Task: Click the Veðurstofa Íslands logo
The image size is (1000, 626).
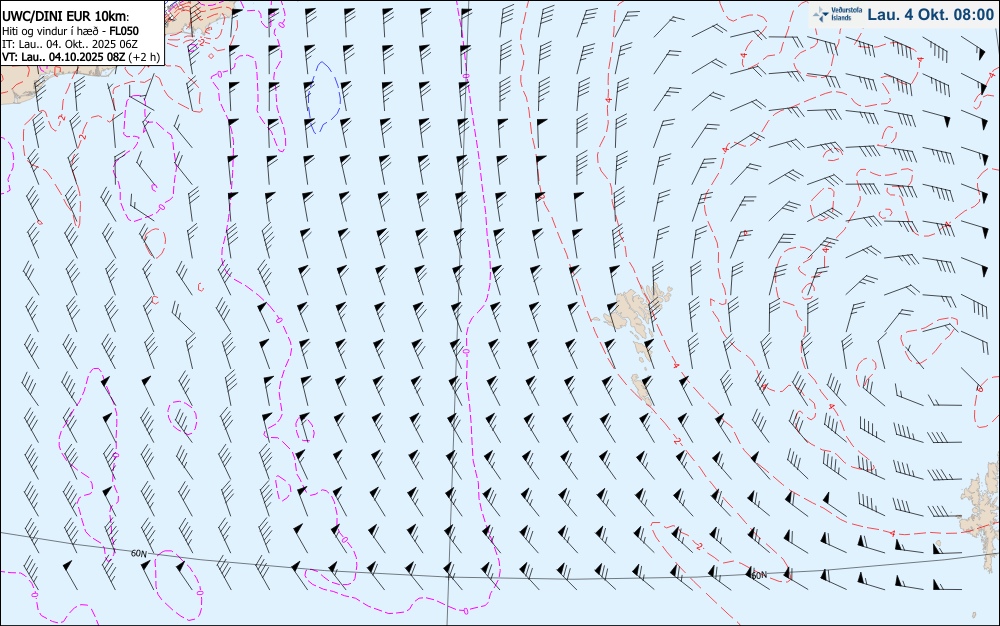Action: point(837,14)
